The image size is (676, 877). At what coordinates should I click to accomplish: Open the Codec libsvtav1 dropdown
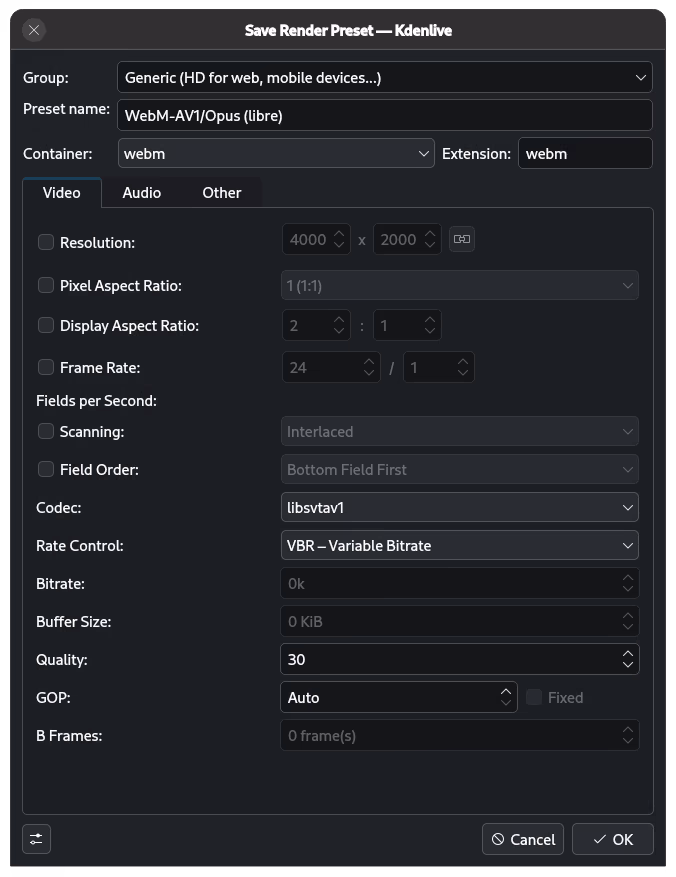[460, 508]
